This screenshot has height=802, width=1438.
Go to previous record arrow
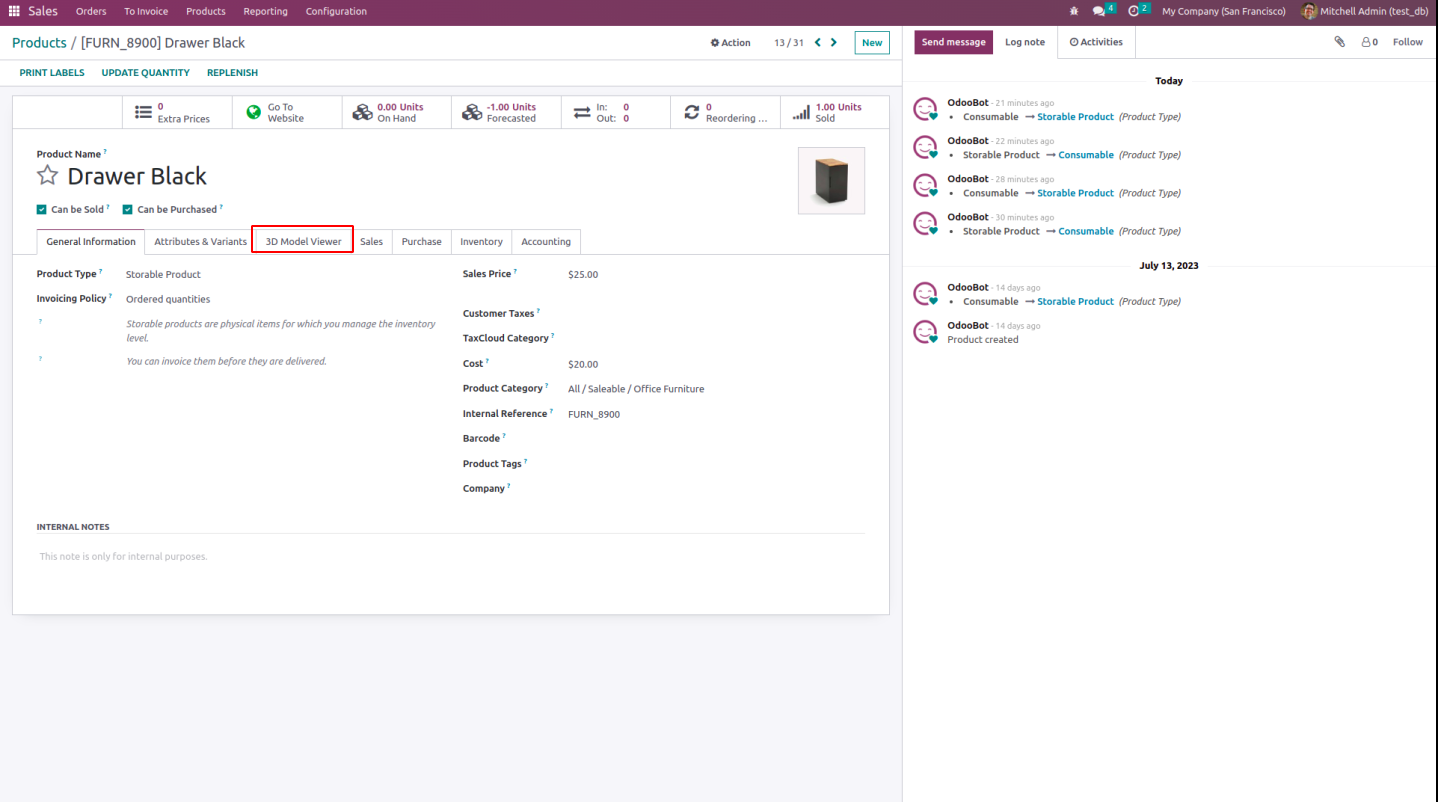[x=817, y=42]
